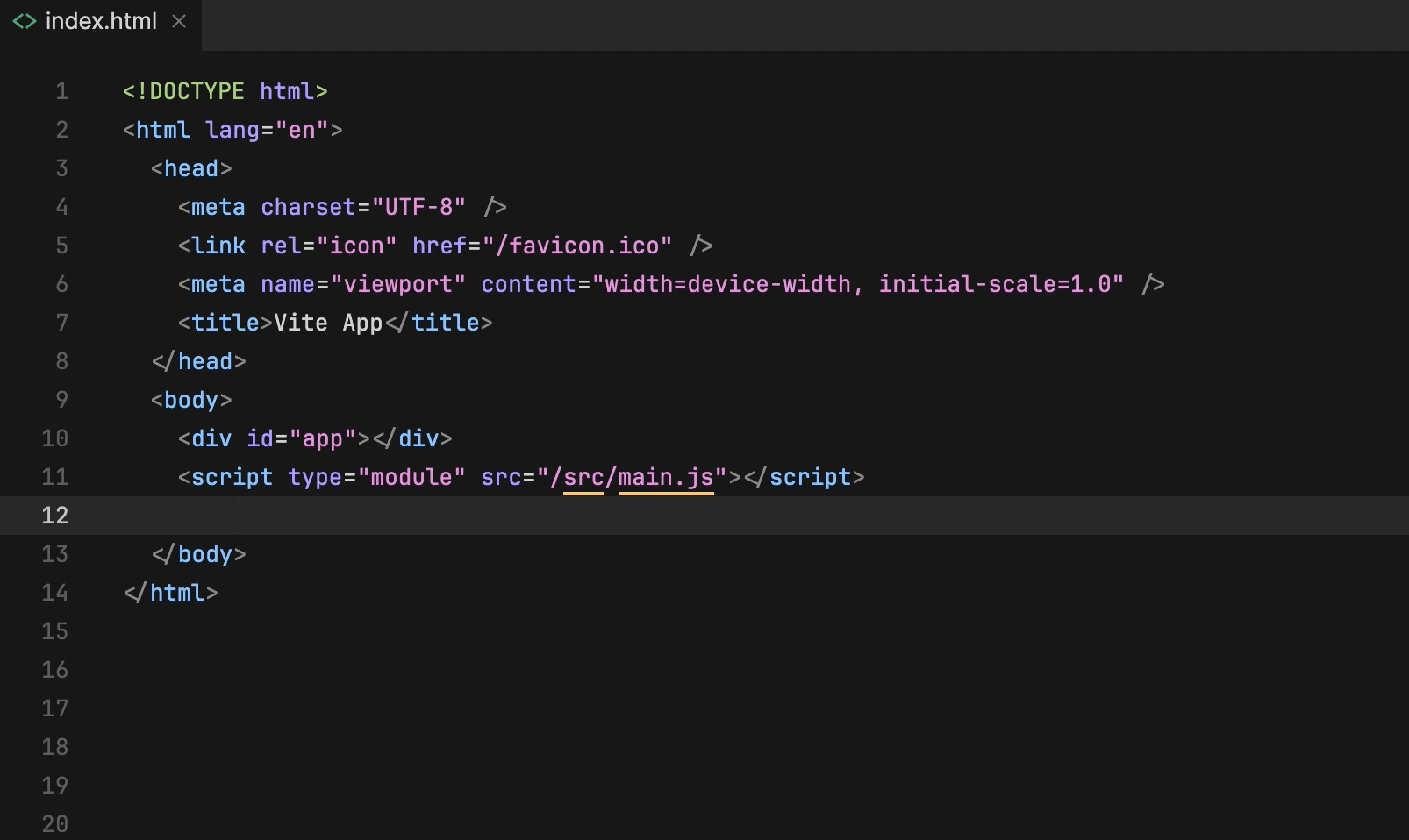Click the opening head tag
Image resolution: width=1409 pixels, height=840 pixels.
pos(191,168)
